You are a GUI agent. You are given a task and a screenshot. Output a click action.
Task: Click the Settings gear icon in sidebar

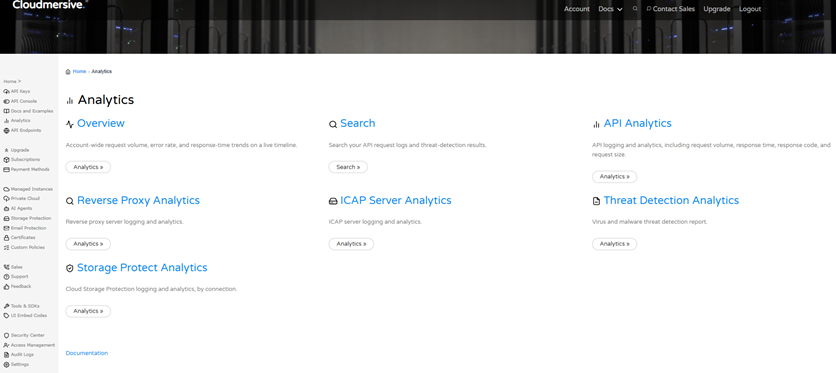coord(6,364)
